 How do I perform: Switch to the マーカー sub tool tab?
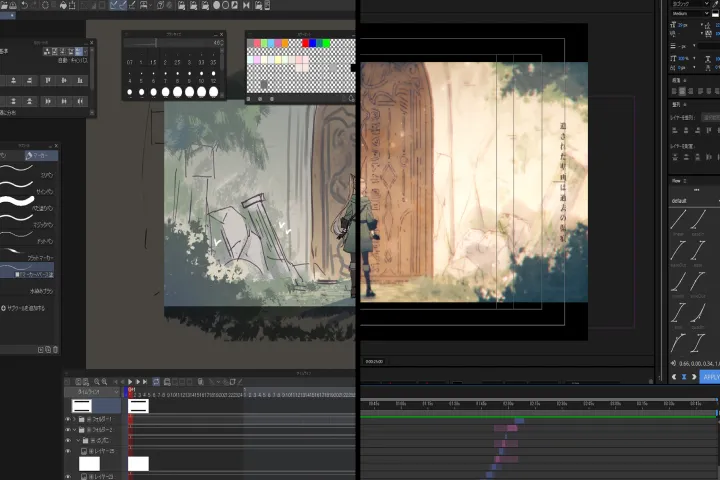[41, 156]
